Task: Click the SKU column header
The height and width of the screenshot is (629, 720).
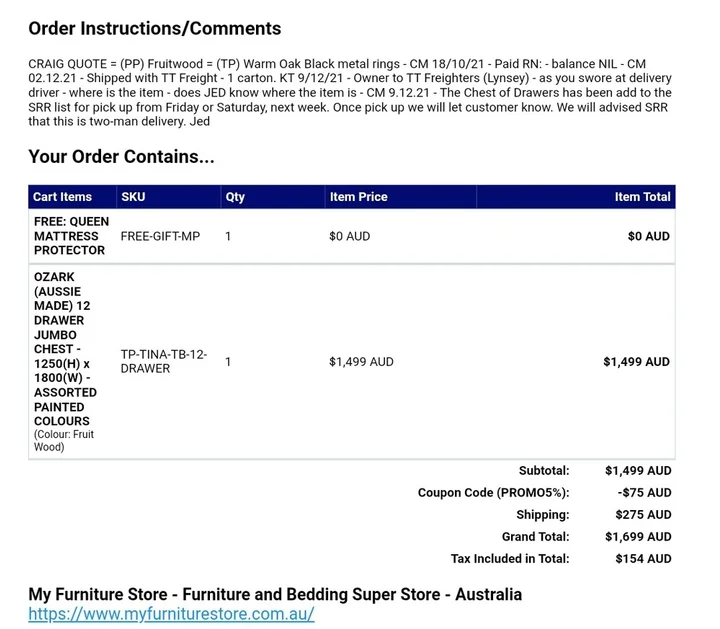Action: 133,197
